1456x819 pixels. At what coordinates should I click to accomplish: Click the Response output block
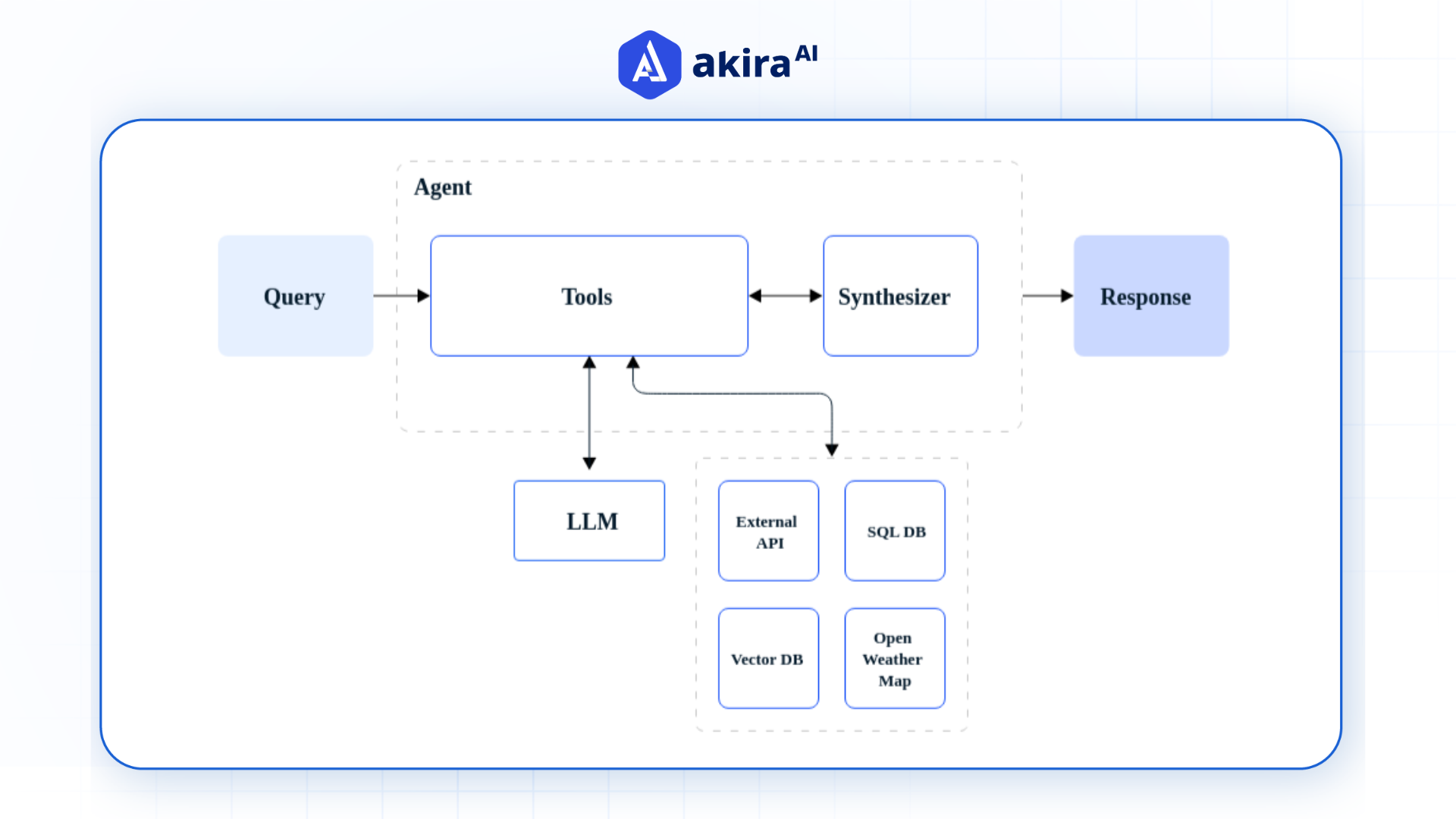[x=1150, y=295]
